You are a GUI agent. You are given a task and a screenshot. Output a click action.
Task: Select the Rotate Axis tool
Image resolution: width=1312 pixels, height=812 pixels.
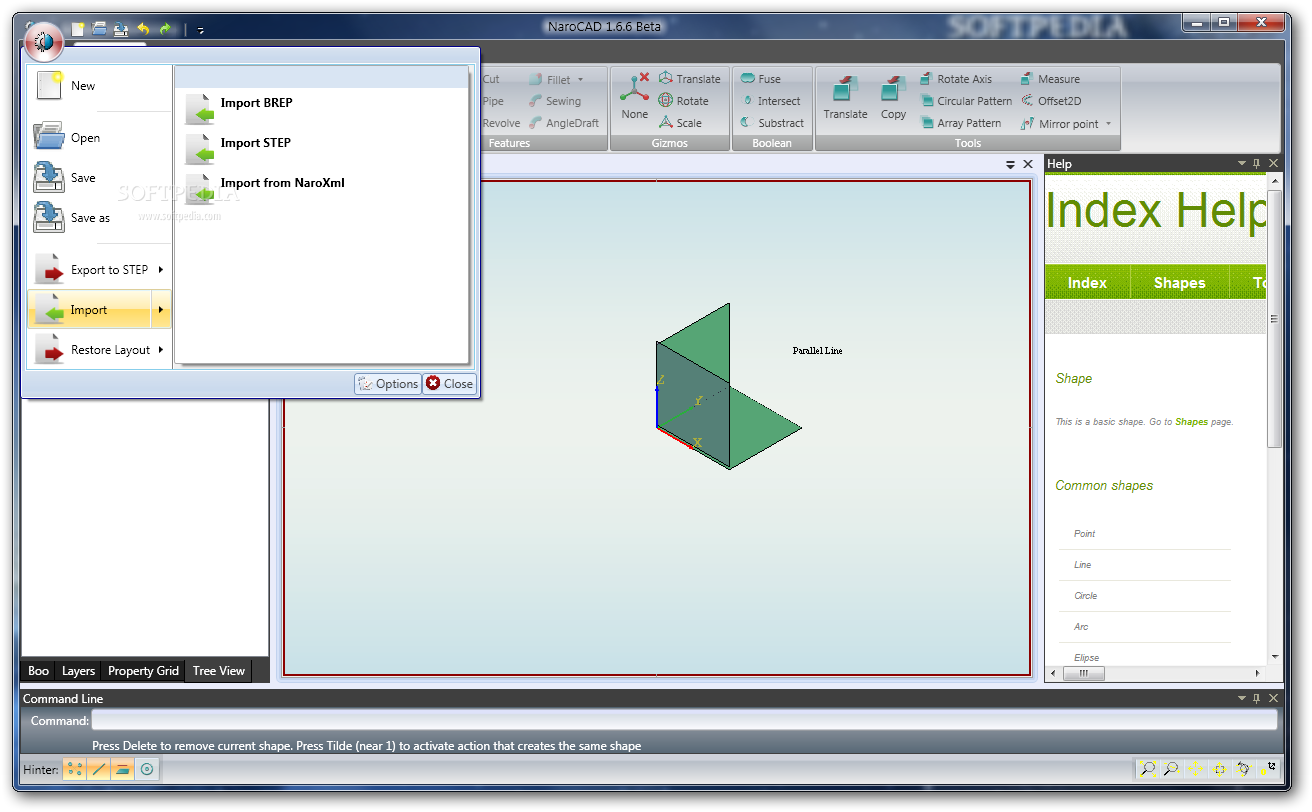point(956,79)
